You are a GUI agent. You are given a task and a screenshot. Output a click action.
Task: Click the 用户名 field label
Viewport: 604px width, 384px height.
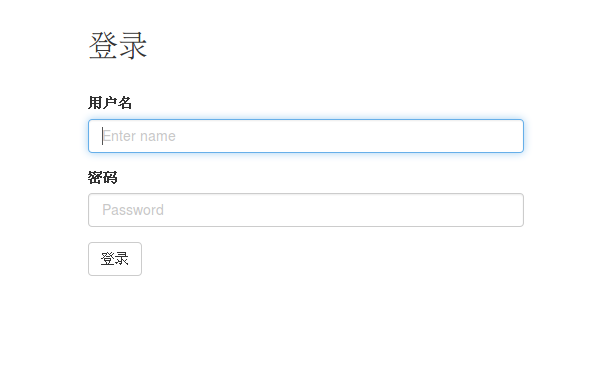(110, 103)
